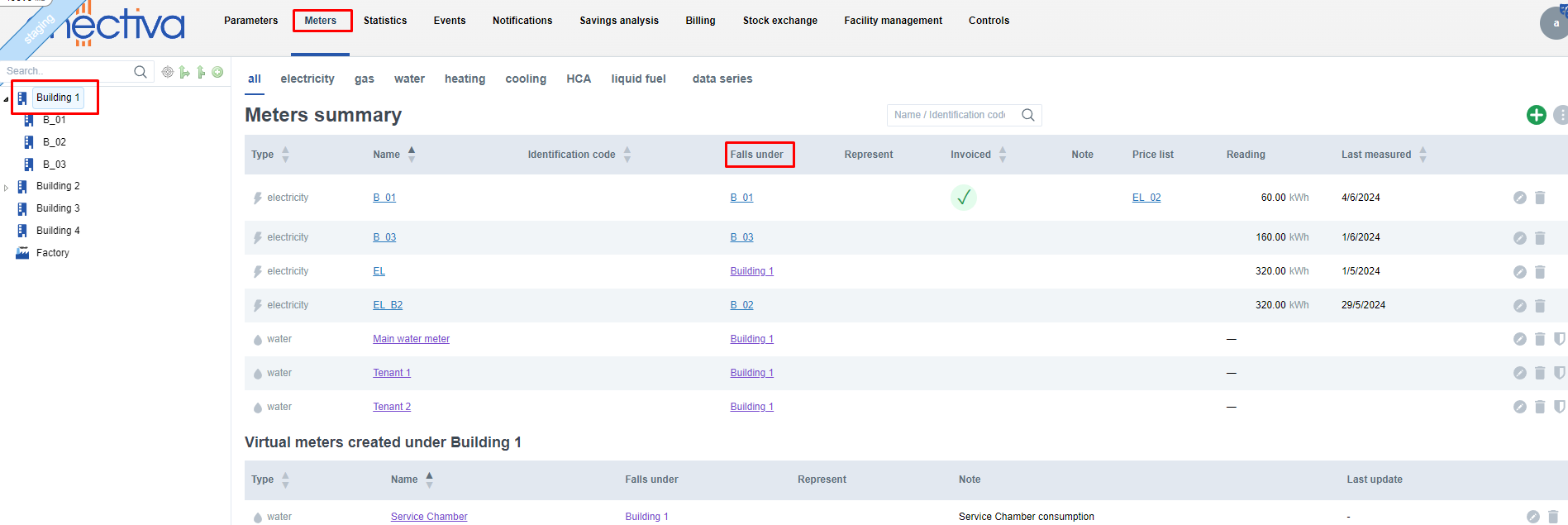Delete the EL_B2 meter using trash icon
This screenshot has height=525, width=1568.
pos(1540,306)
